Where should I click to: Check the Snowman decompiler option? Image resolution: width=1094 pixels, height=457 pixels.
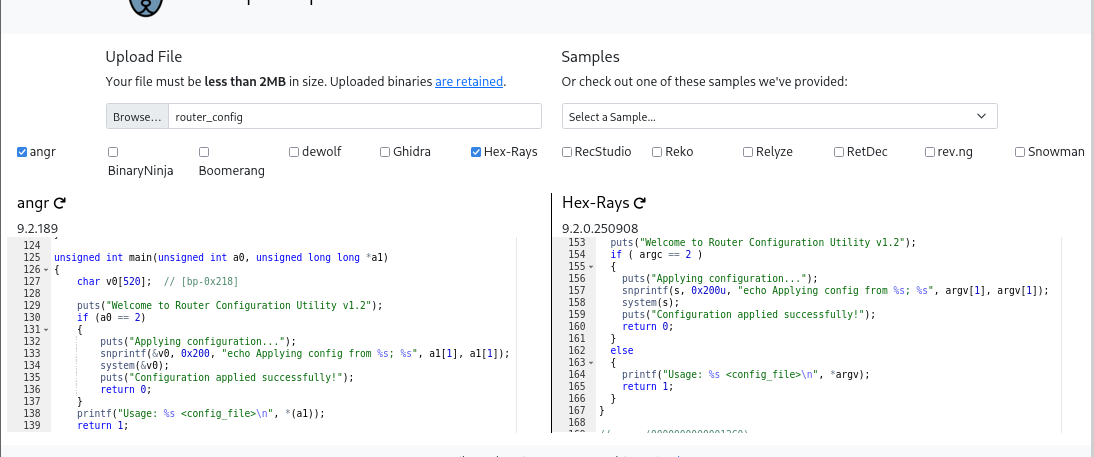click(x=1020, y=152)
